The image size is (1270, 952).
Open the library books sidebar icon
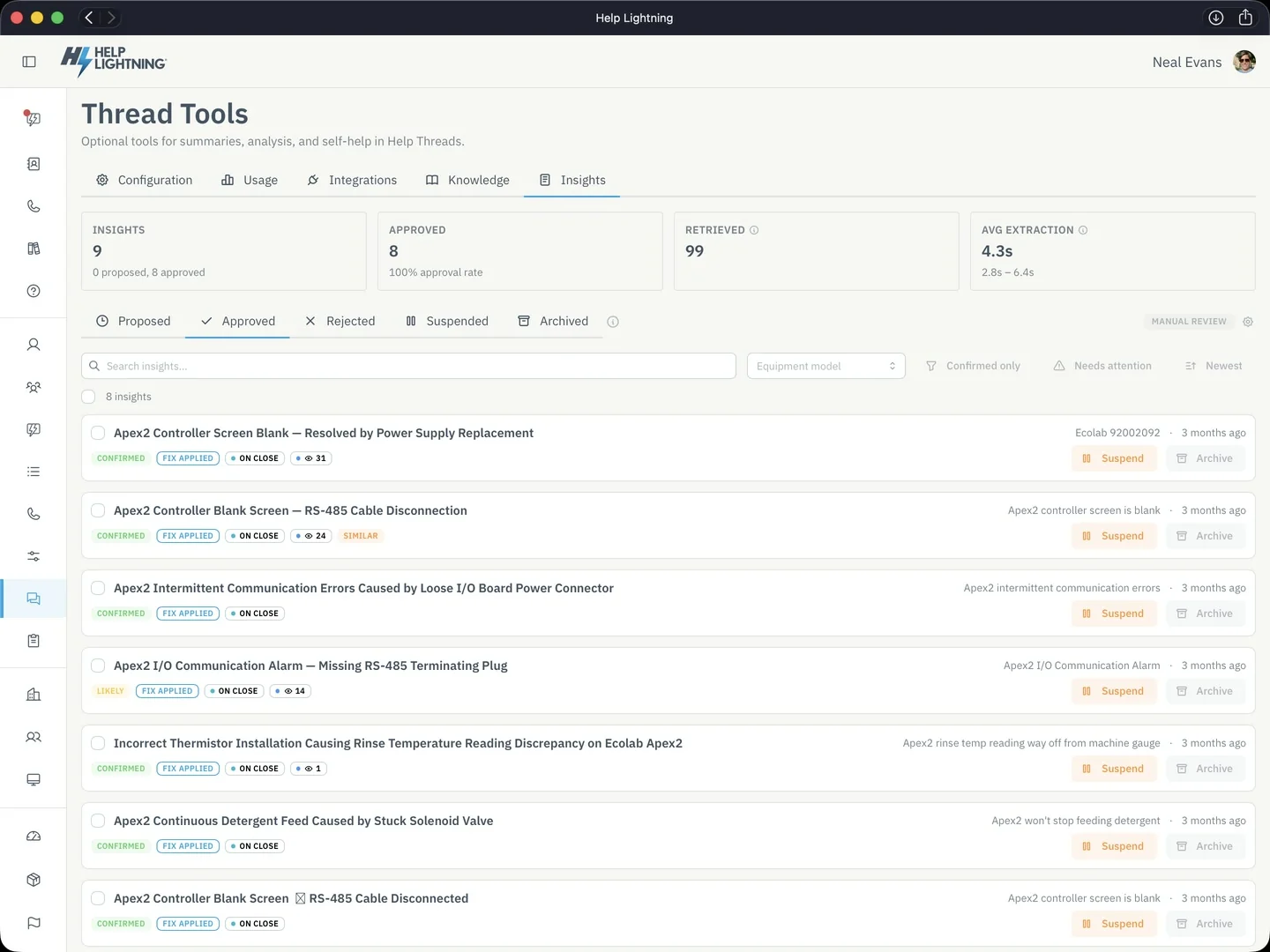coord(34,249)
